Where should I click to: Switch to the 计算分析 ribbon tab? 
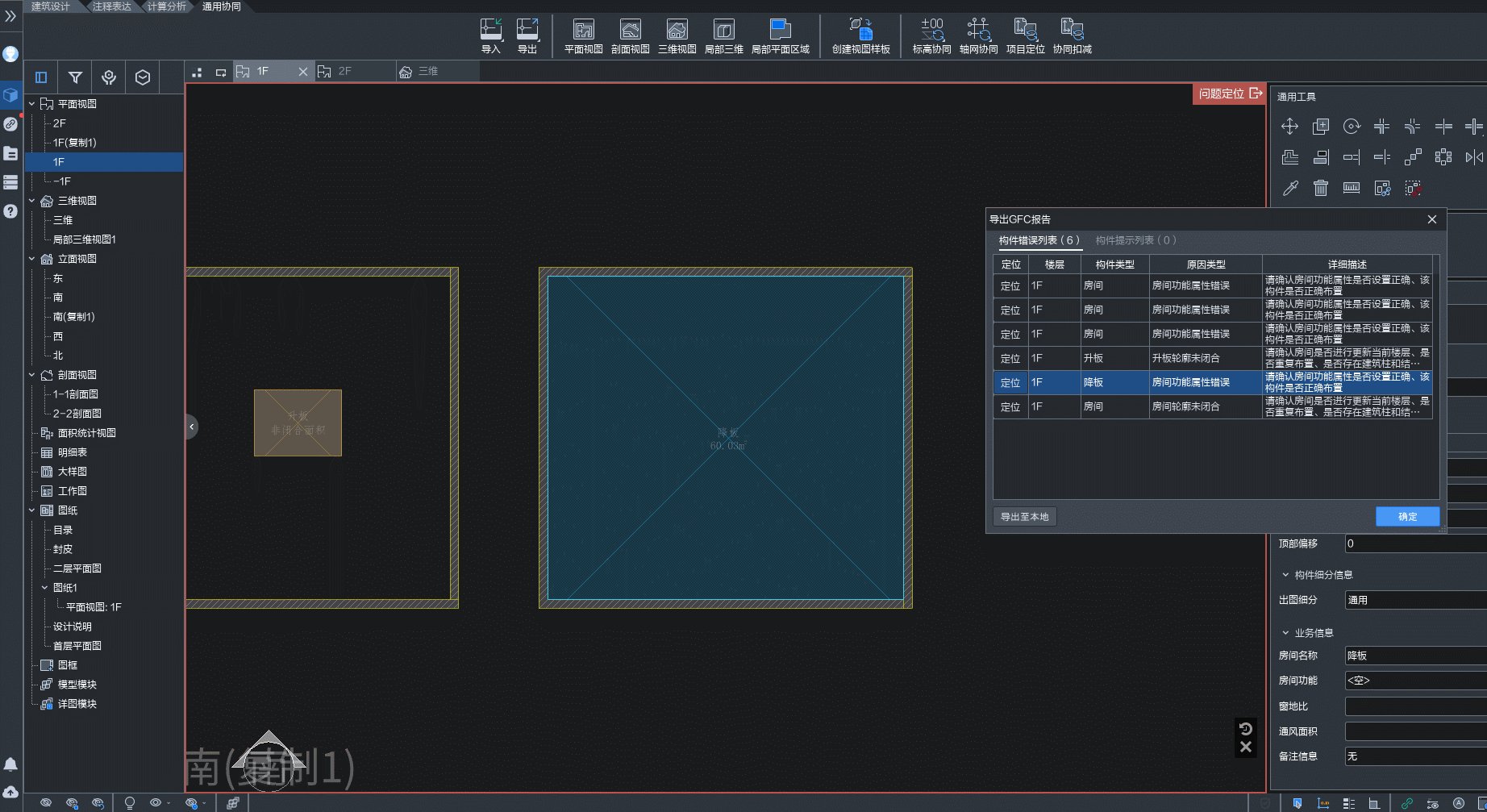coord(166,6)
